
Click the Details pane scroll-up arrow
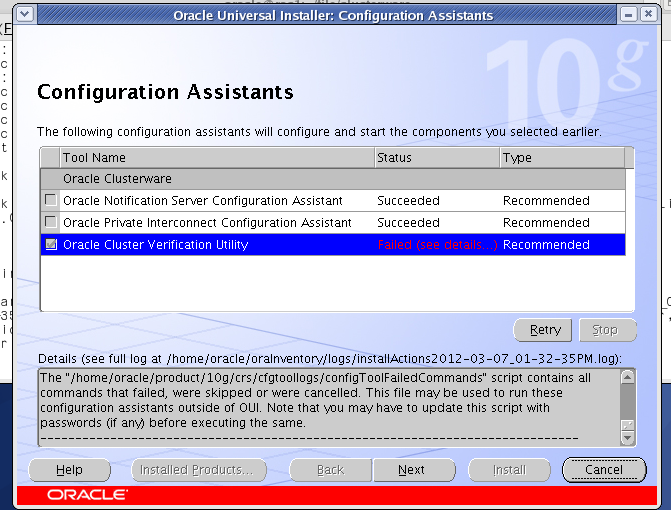627,377
